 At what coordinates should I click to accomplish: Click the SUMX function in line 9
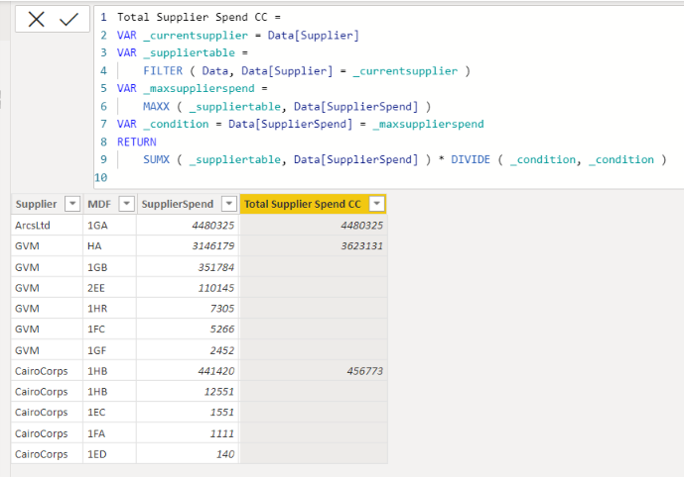[x=156, y=160]
